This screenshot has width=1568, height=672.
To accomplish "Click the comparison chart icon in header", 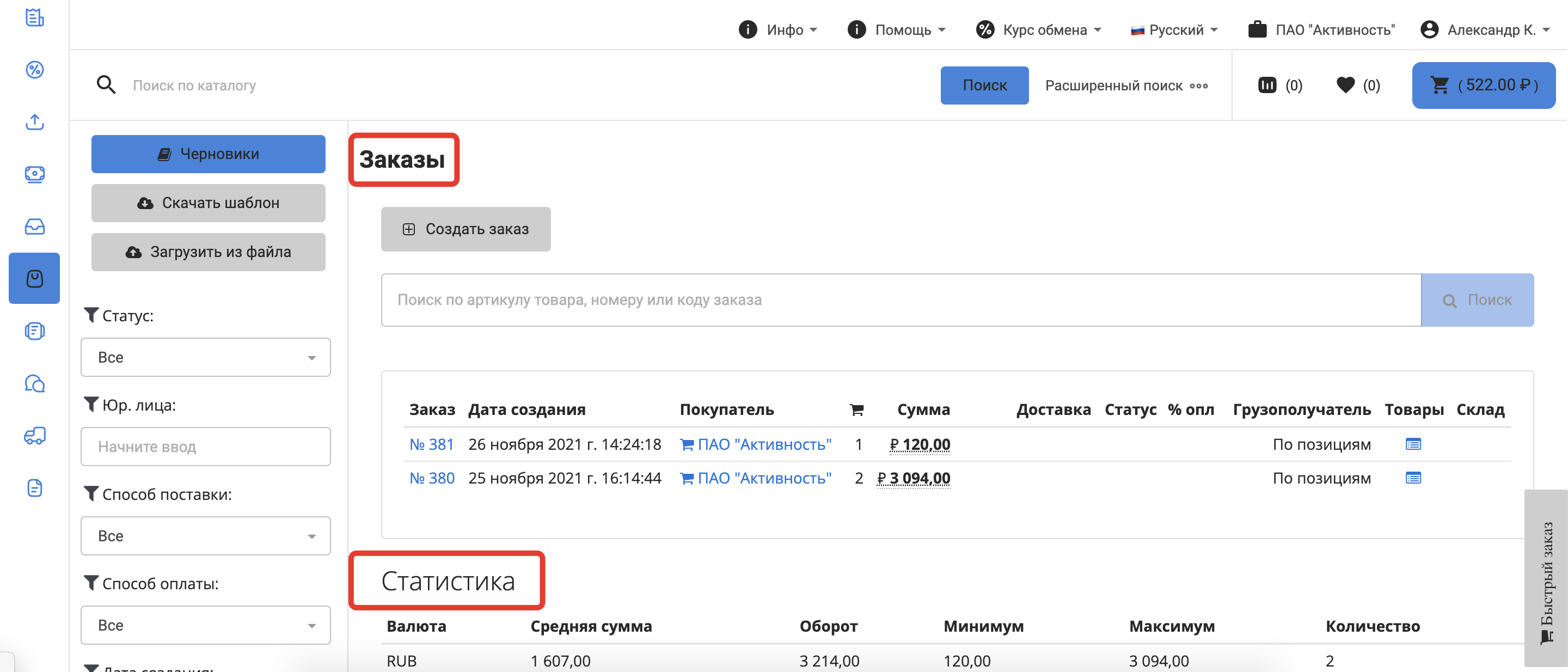I will point(1267,85).
